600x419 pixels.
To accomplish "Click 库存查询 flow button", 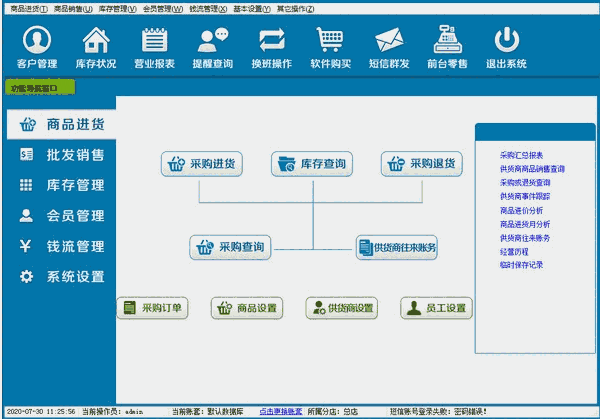I will 312,164.
